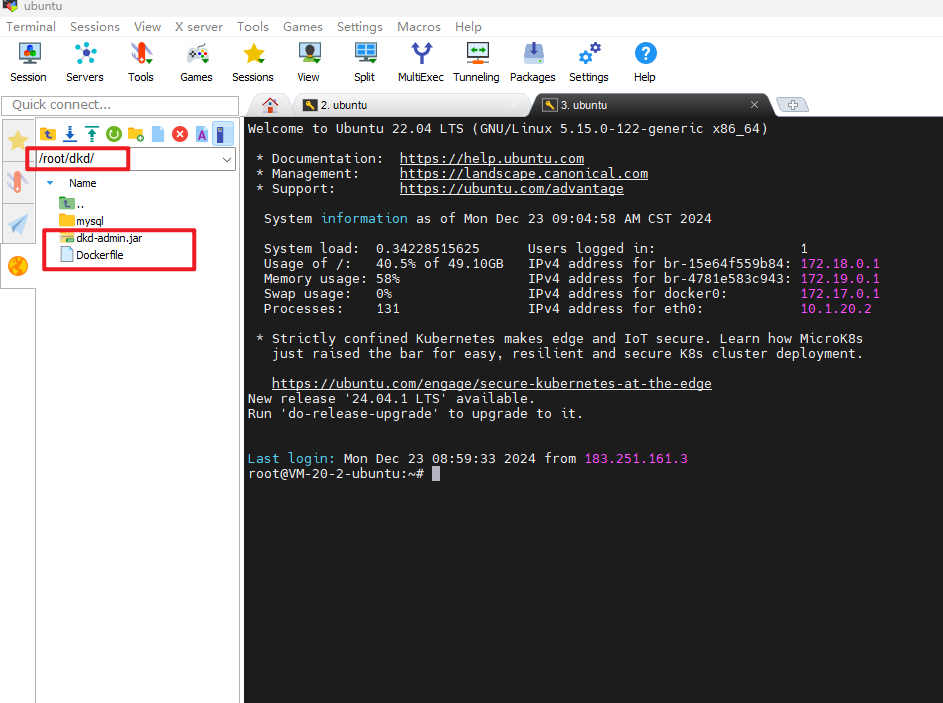Refresh the SFTP folder listing
943x703 pixels.
coord(114,134)
